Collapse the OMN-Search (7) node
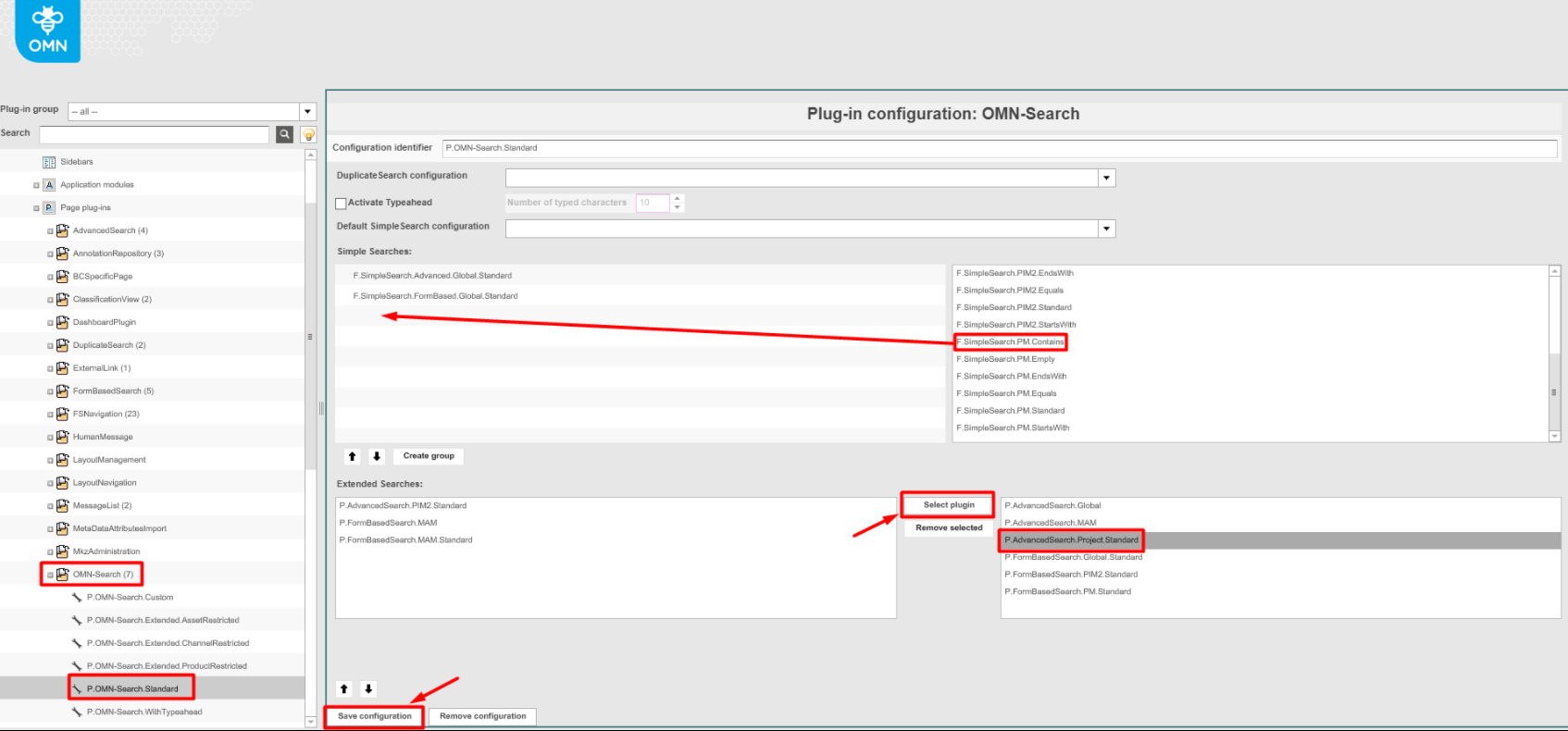 click(x=50, y=576)
